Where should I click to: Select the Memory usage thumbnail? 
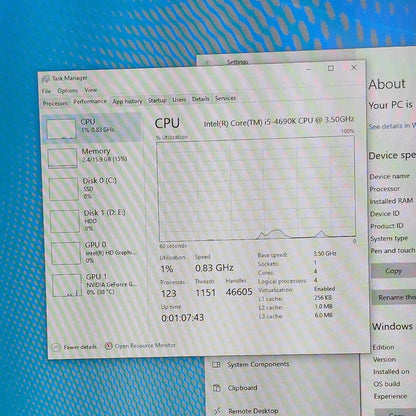[x=62, y=158]
